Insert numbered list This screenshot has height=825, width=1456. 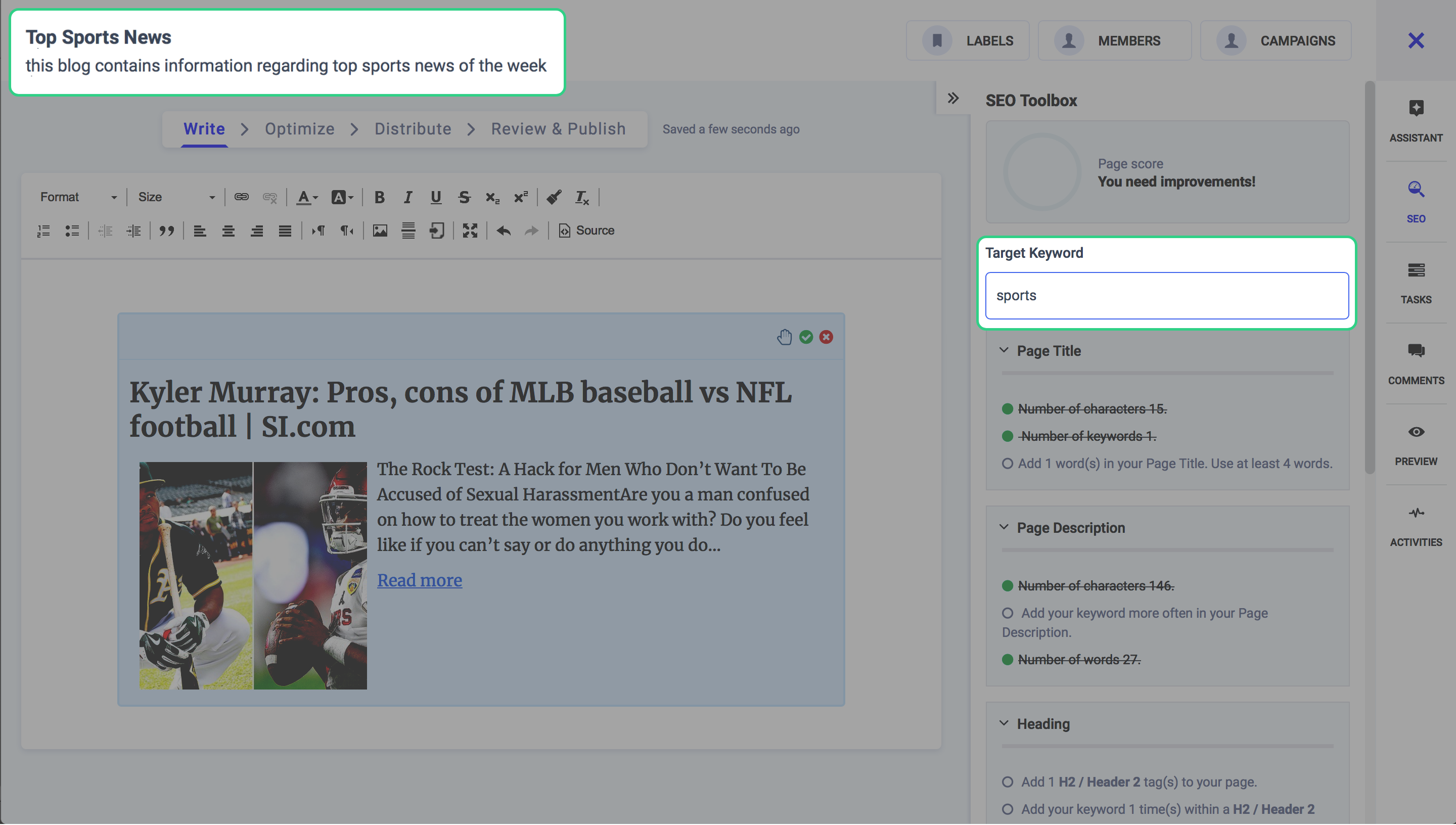click(x=43, y=231)
